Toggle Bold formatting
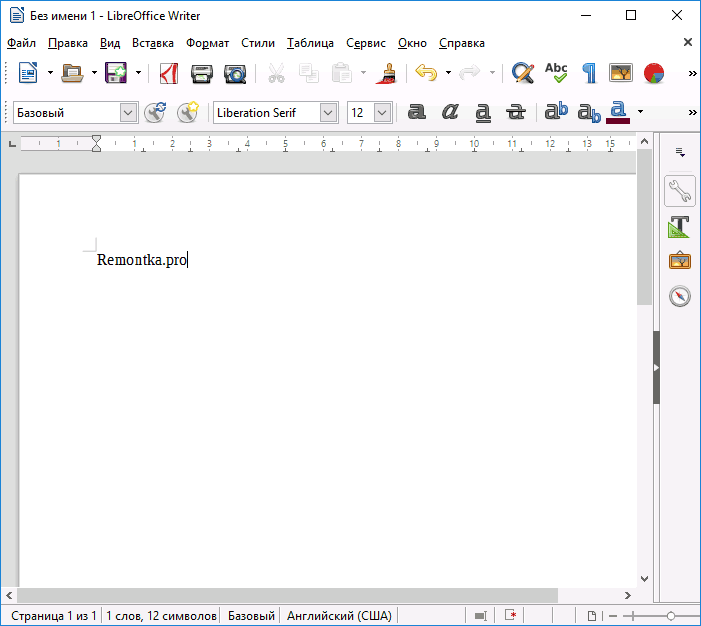The image size is (701, 626). pos(416,112)
